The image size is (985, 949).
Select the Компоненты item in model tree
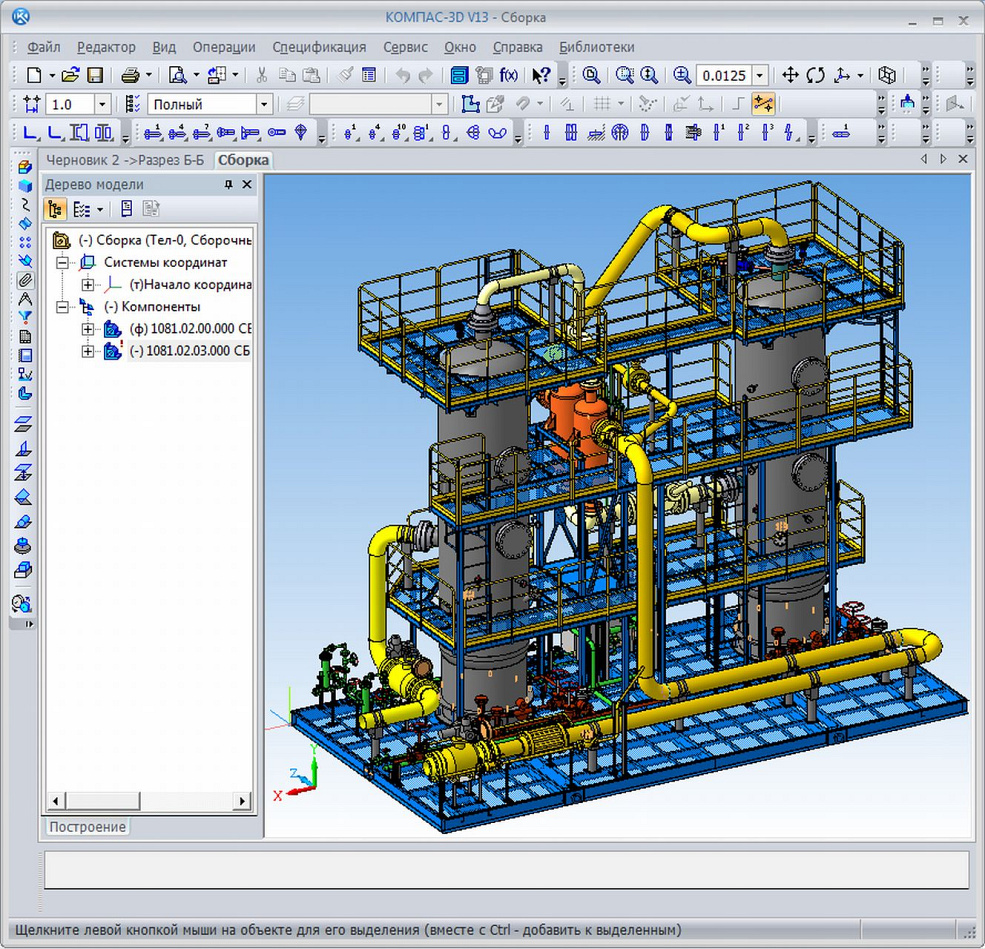pos(151,307)
